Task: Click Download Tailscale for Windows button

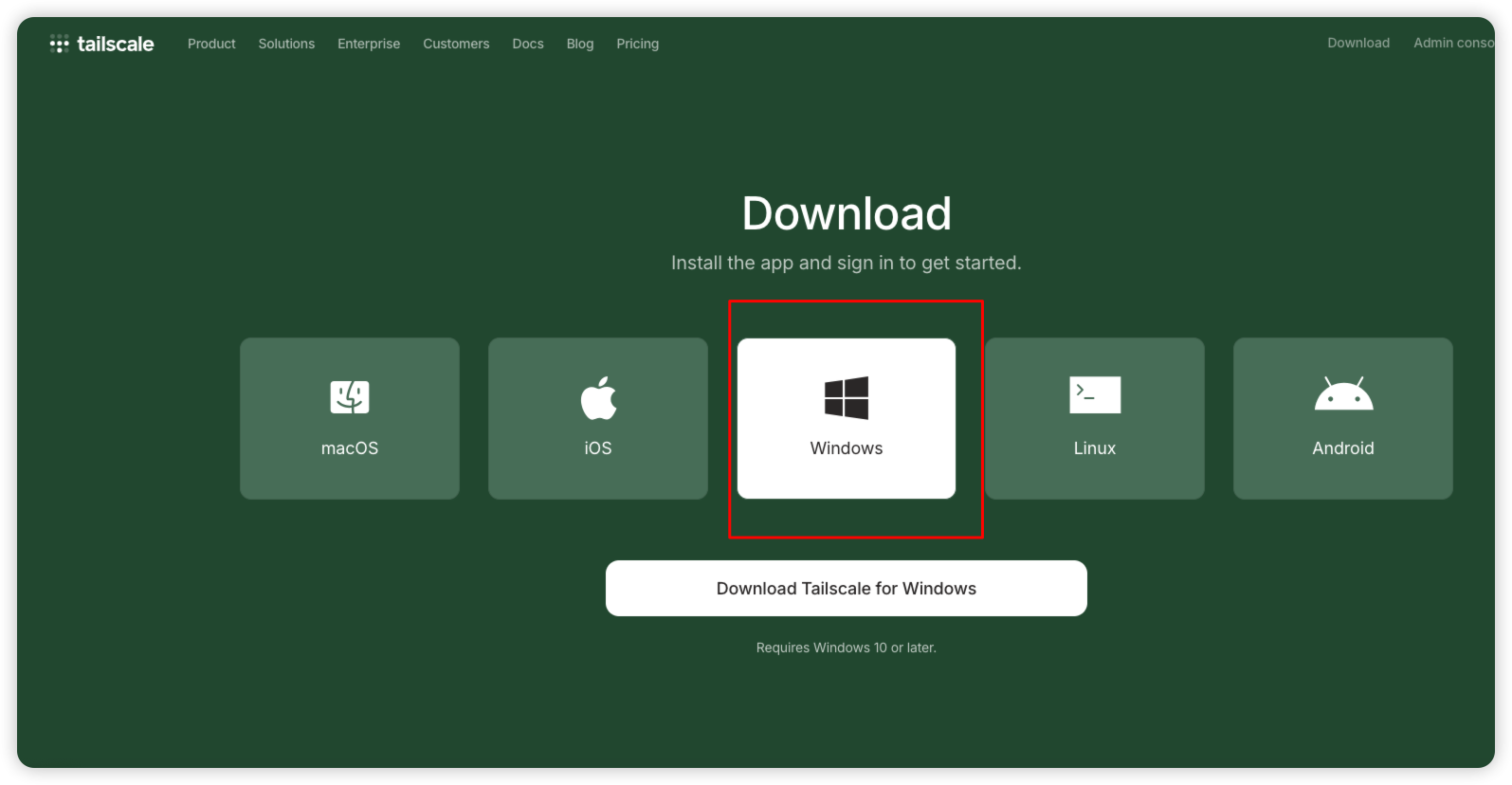Action: tap(847, 588)
